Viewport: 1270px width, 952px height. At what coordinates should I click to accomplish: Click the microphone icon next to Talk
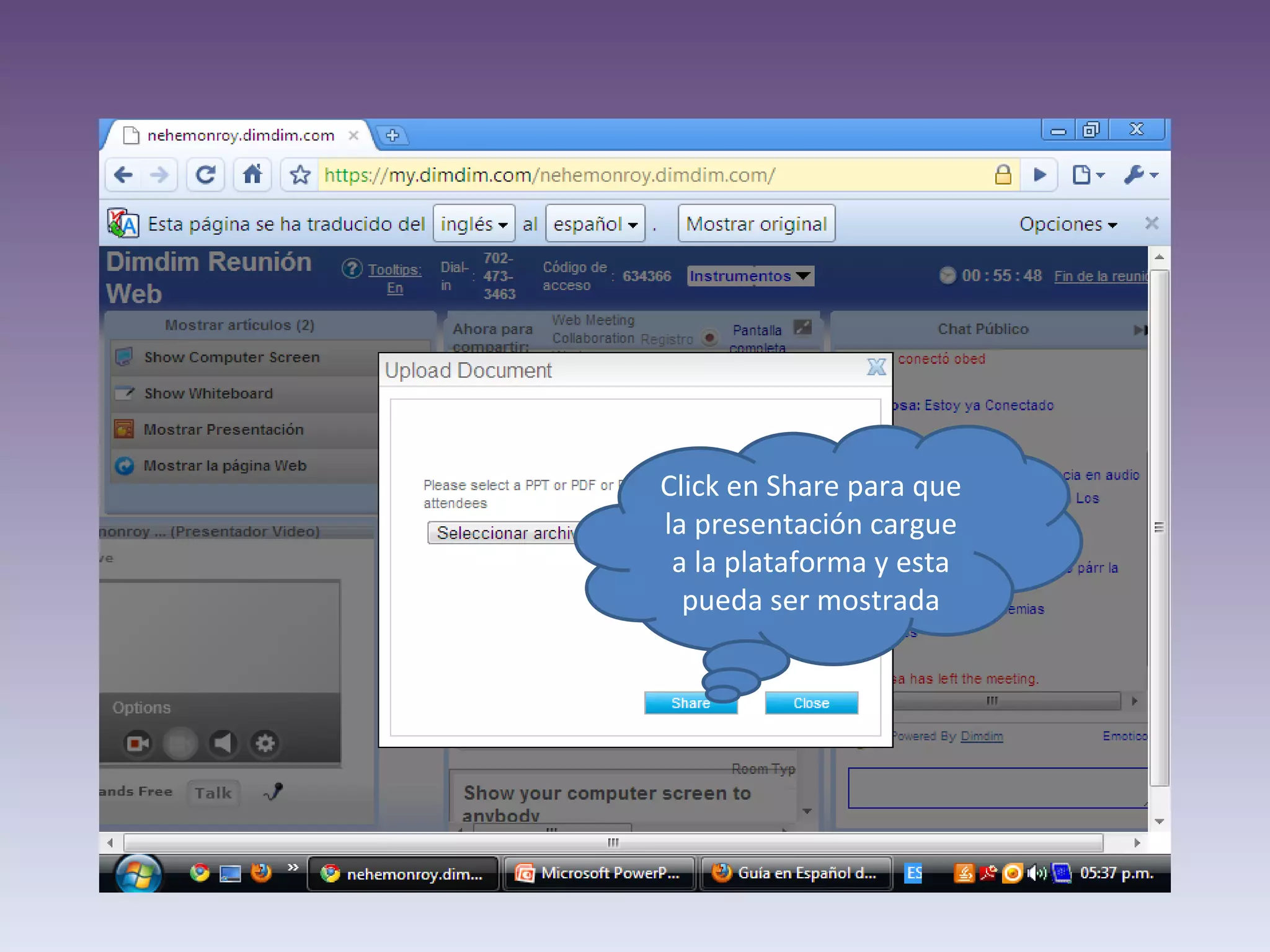(273, 791)
